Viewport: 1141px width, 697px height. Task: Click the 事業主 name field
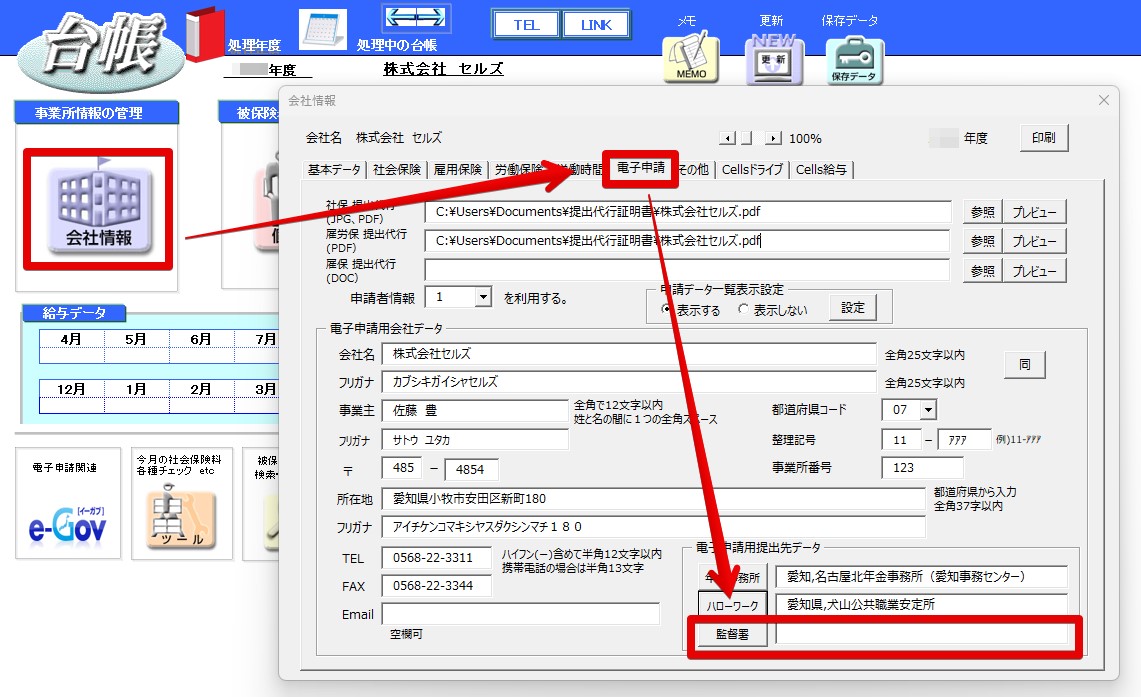click(475, 410)
